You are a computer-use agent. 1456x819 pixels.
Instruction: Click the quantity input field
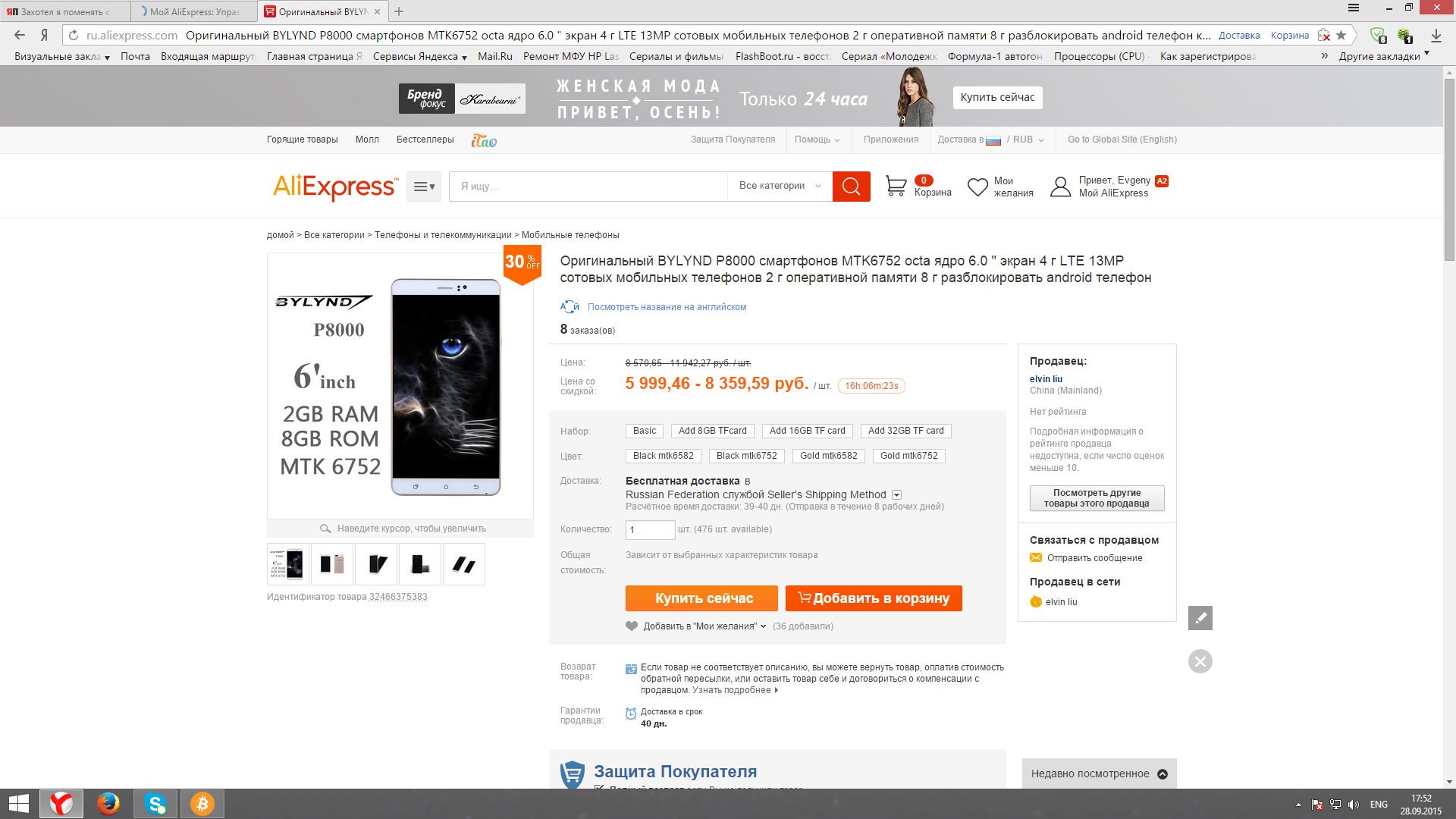(650, 529)
